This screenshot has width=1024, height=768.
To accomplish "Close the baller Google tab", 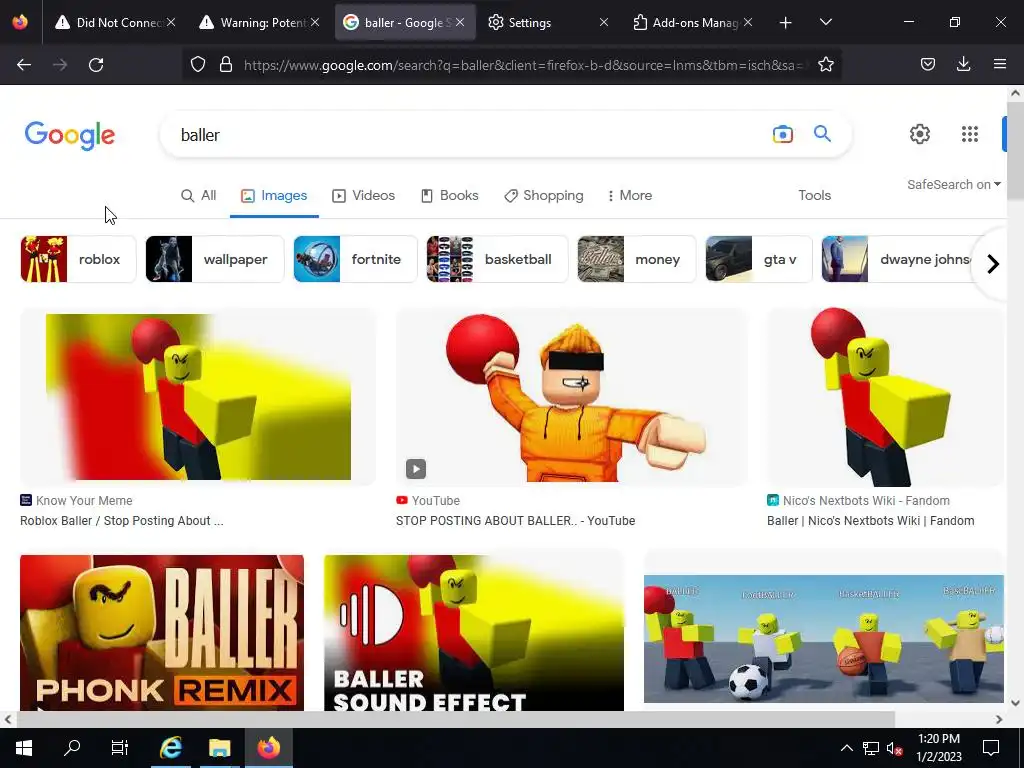I will point(460,23).
